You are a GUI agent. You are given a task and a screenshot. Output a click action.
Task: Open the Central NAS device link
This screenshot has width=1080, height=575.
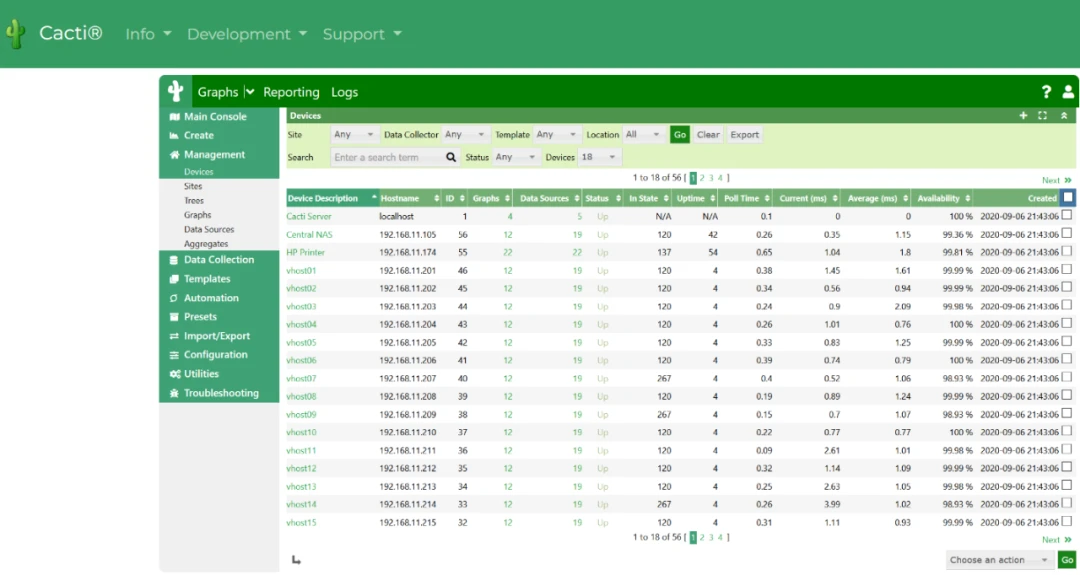tap(309, 234)
